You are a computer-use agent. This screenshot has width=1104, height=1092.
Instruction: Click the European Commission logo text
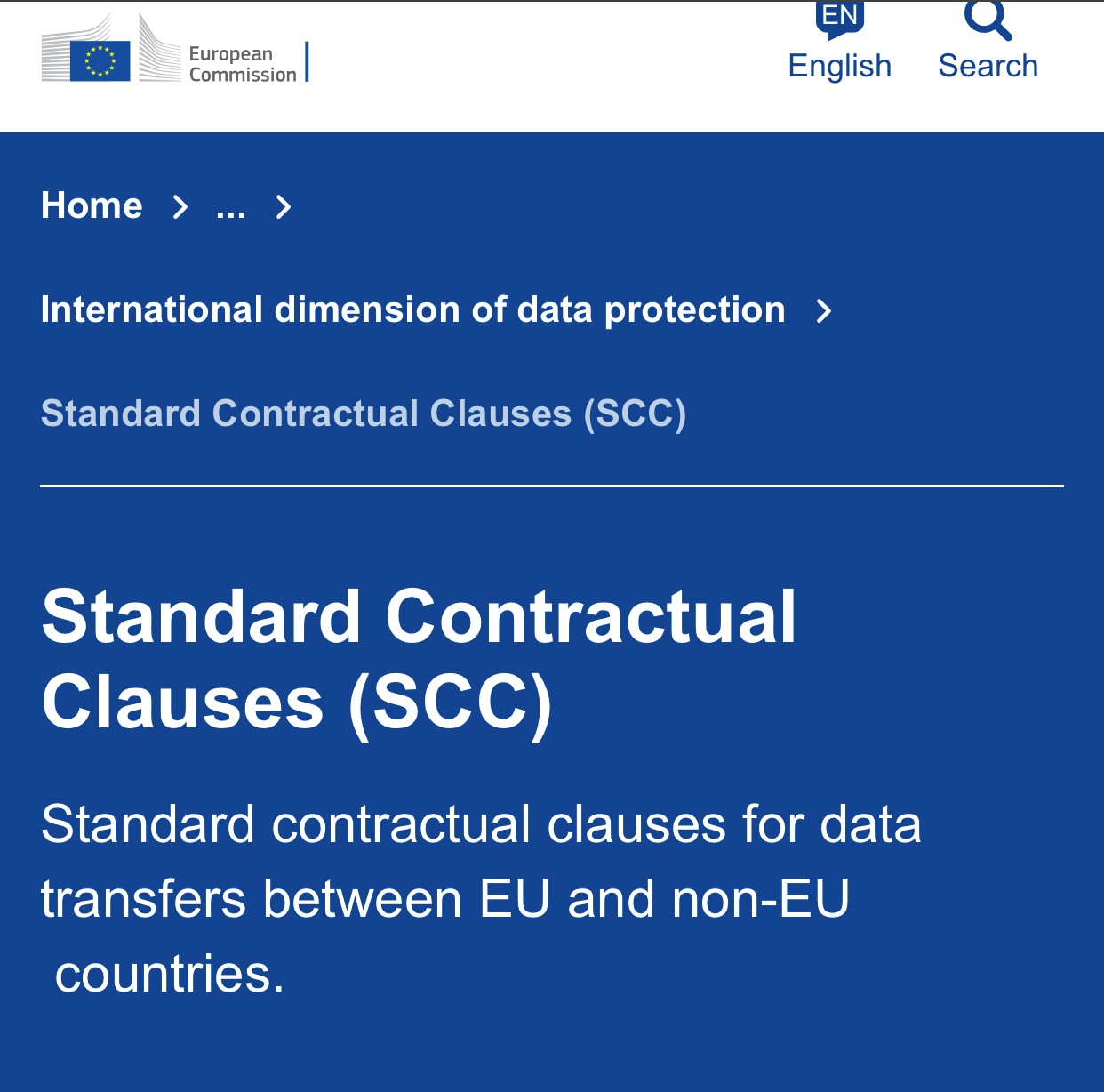pos(243,64)
